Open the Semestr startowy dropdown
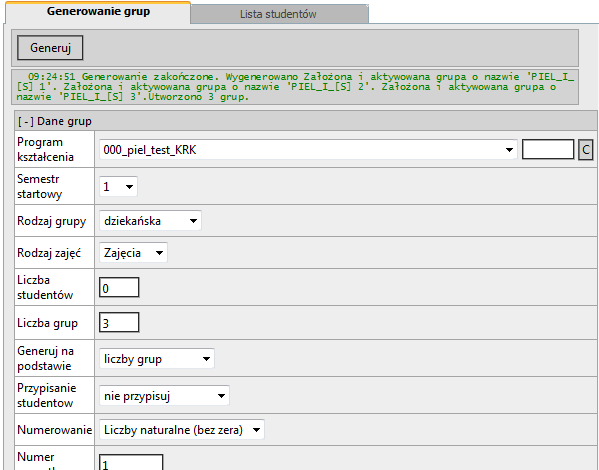599x470 pixels. [x=118, y=186]
